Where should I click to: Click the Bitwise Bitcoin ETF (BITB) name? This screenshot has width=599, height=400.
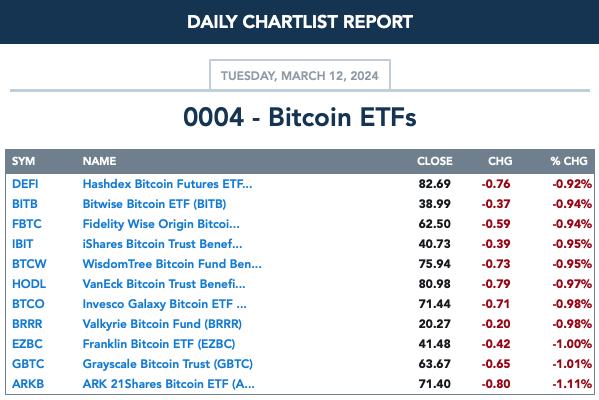154,204
